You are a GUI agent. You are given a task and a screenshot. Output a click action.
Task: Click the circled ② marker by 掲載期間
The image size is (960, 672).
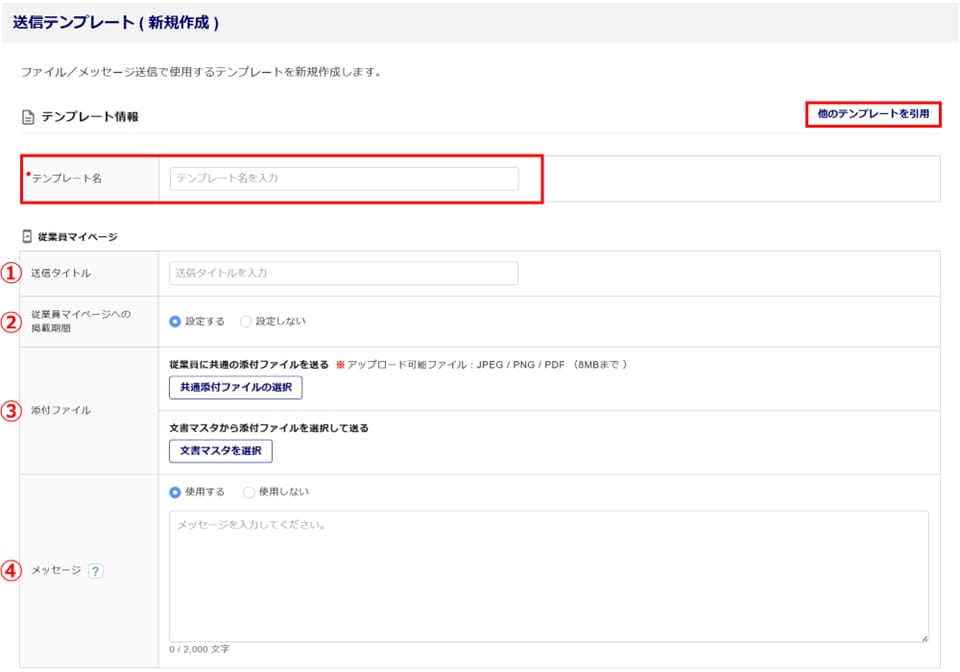[10, 321]
